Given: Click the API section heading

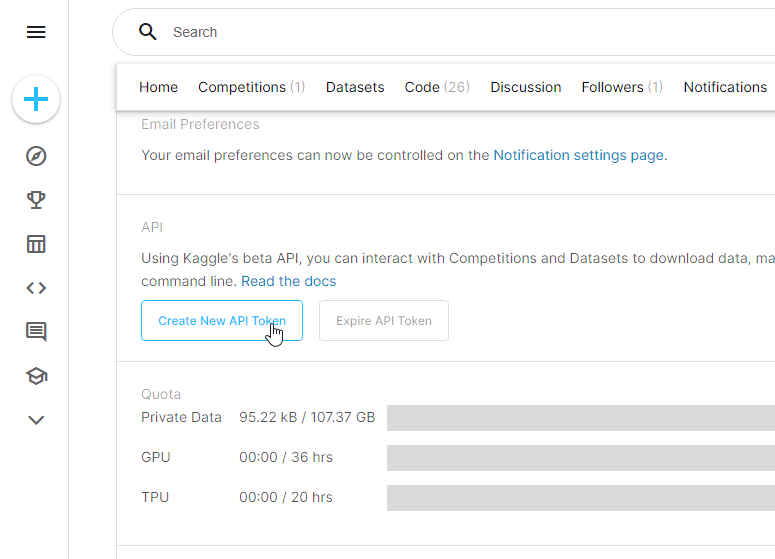Looking at the screenshot, I should point(152,227).
